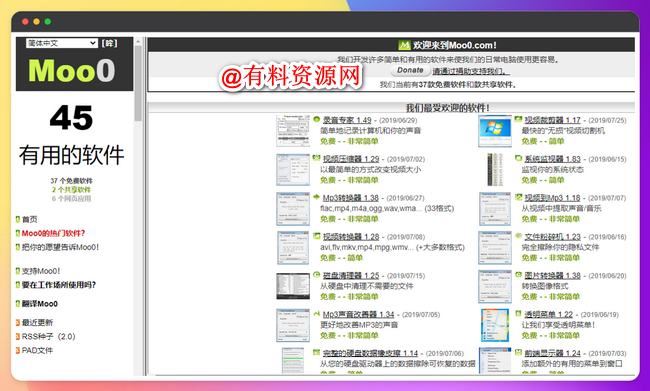This screenshot has width=650, height=391.
Task: Open 视频到Mp3 1.18 software link
Action: (x=552, y=198)
